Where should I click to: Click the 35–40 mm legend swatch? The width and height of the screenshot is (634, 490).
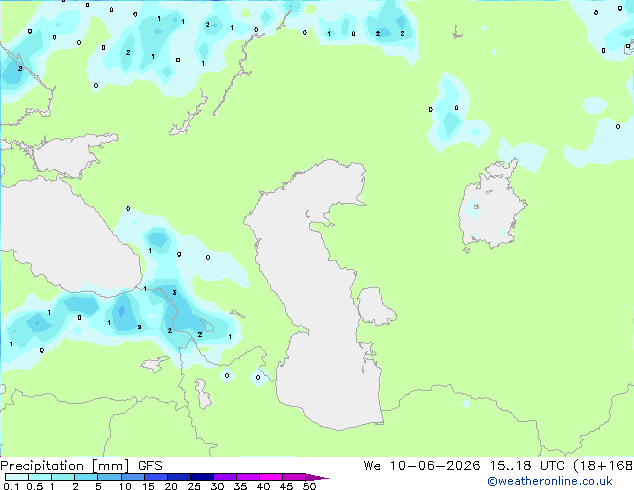[x=247, y=477]
